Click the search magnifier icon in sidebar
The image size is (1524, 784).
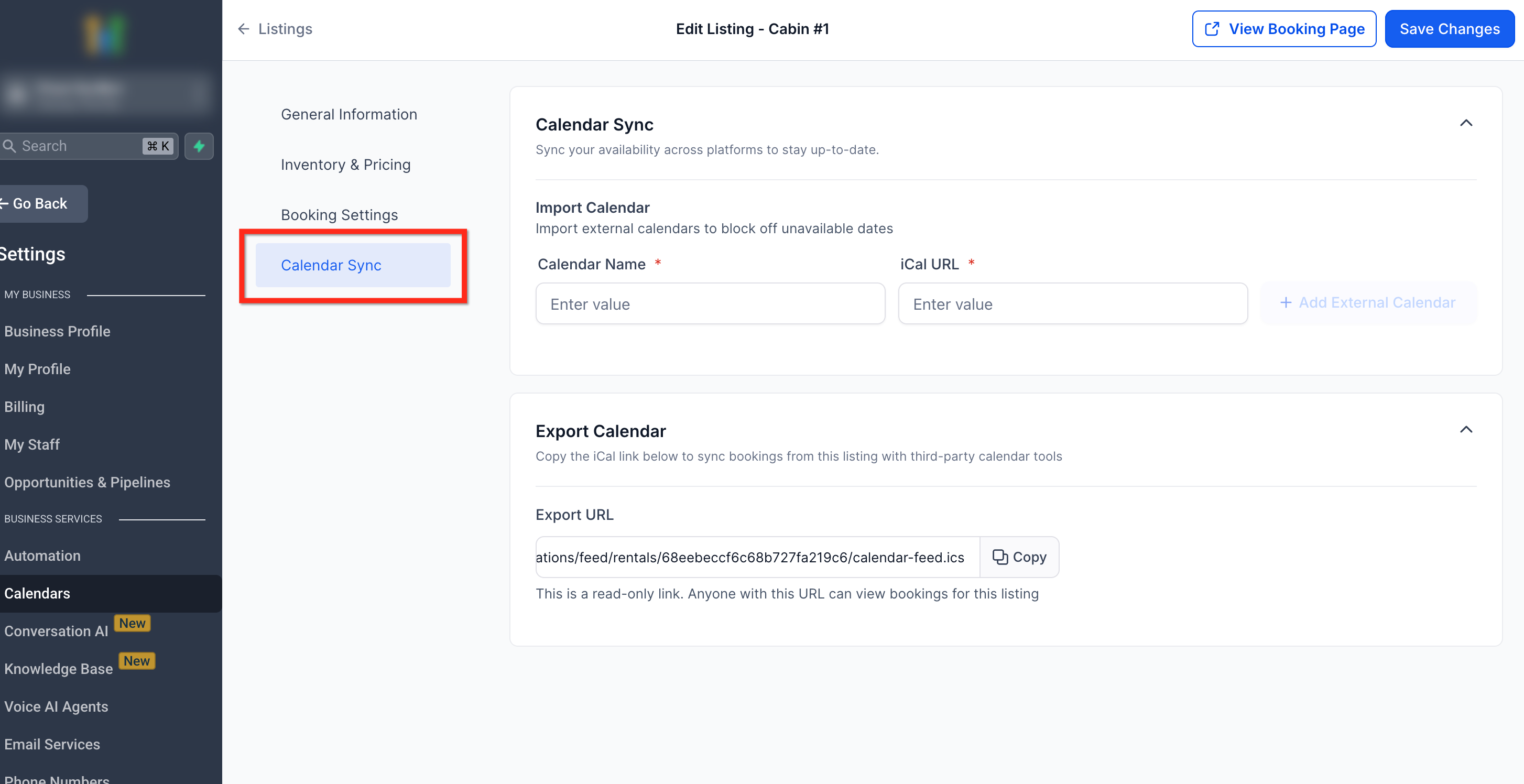pos(9,146)
